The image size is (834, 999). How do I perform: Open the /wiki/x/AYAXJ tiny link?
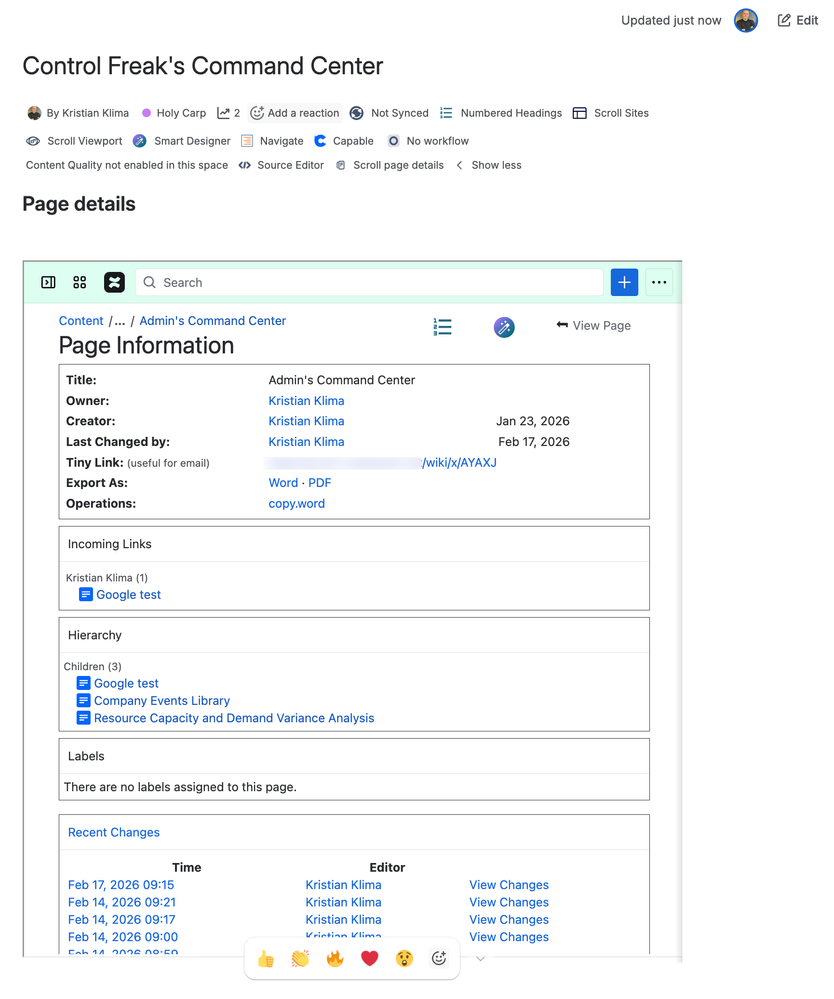459,463
